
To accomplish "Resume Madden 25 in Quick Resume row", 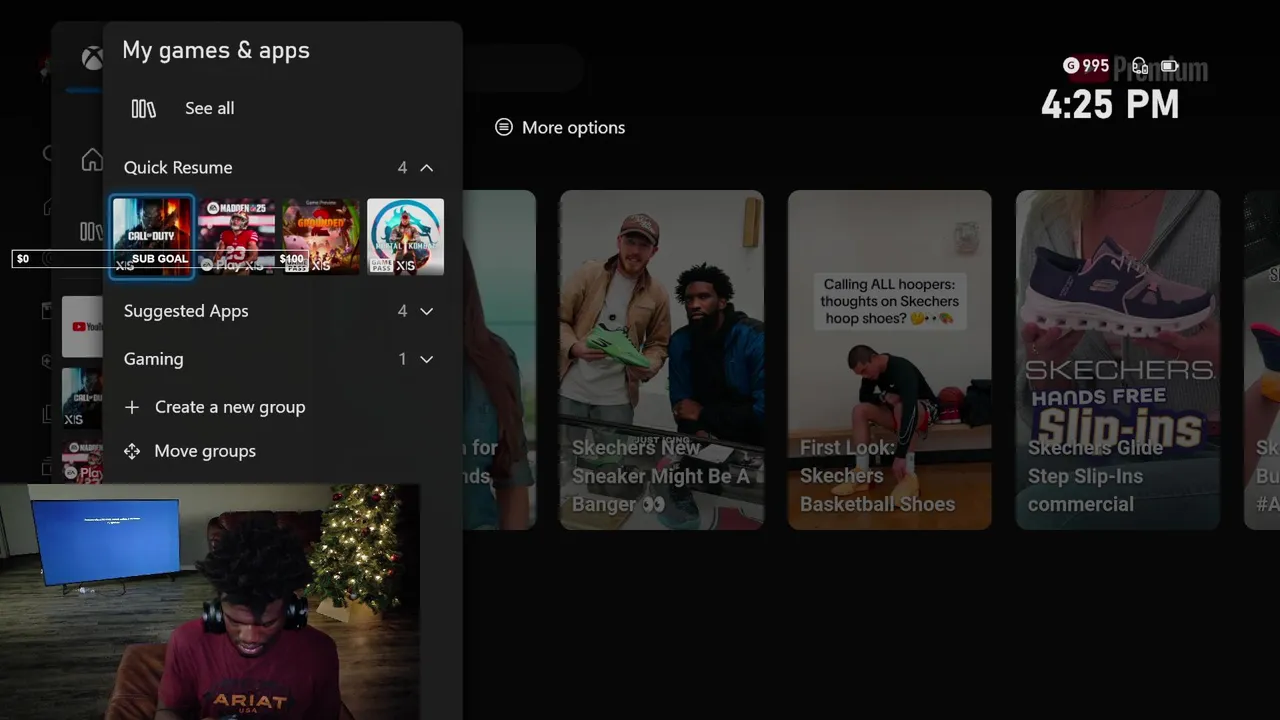I will click(236, 236).
